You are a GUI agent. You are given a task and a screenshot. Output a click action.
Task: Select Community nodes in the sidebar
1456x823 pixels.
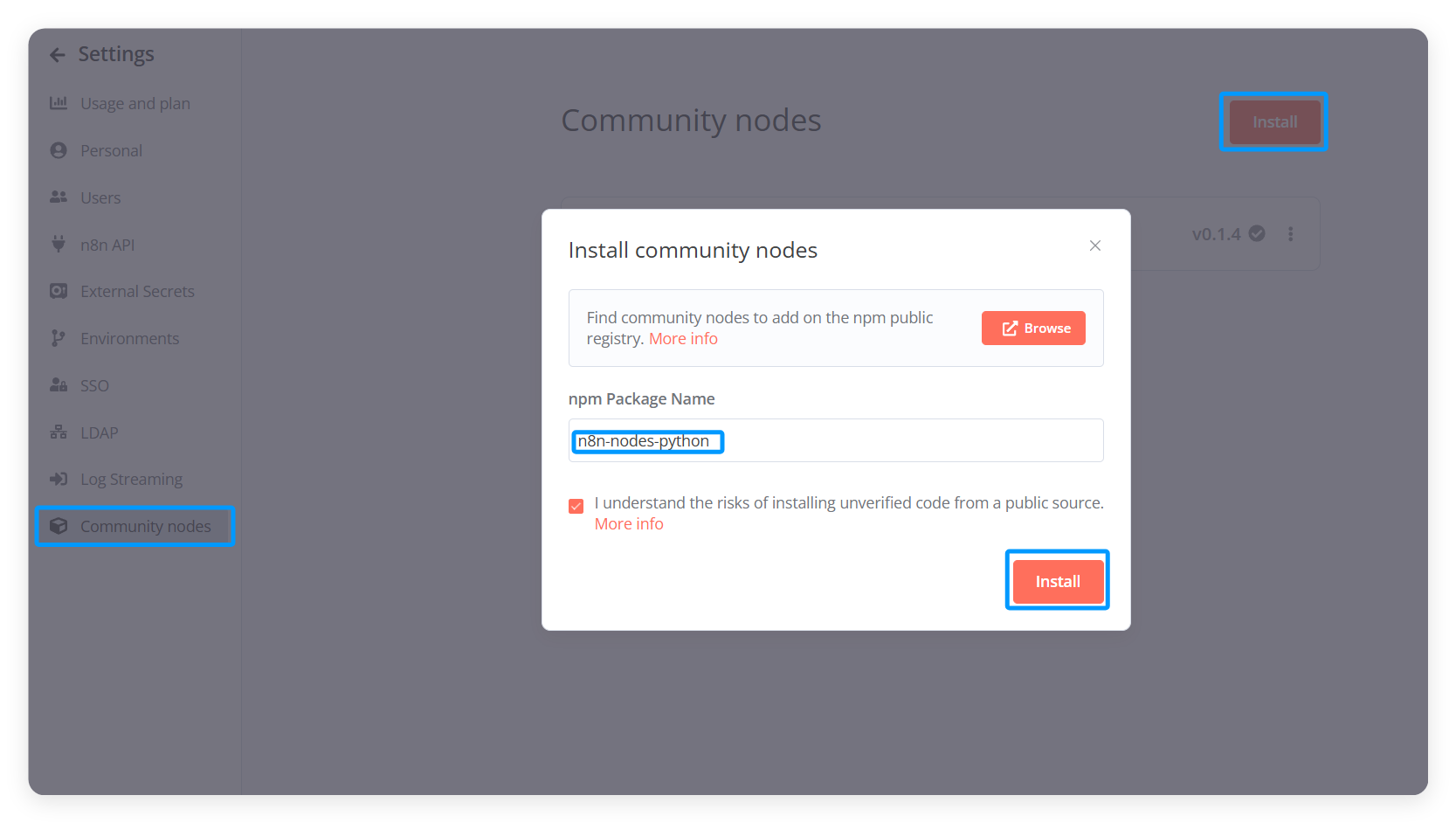[135, 526]
